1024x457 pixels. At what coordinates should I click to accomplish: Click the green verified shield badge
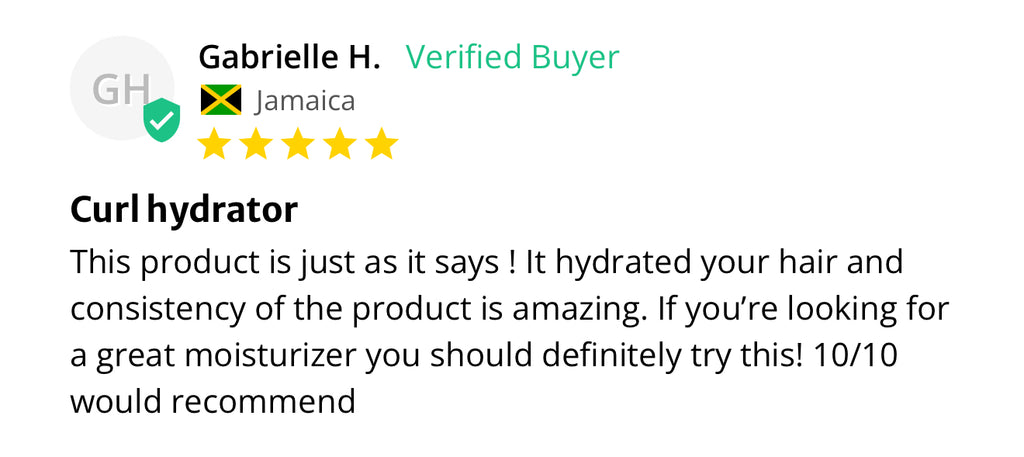pyautogui.click(x=162, y=120)
